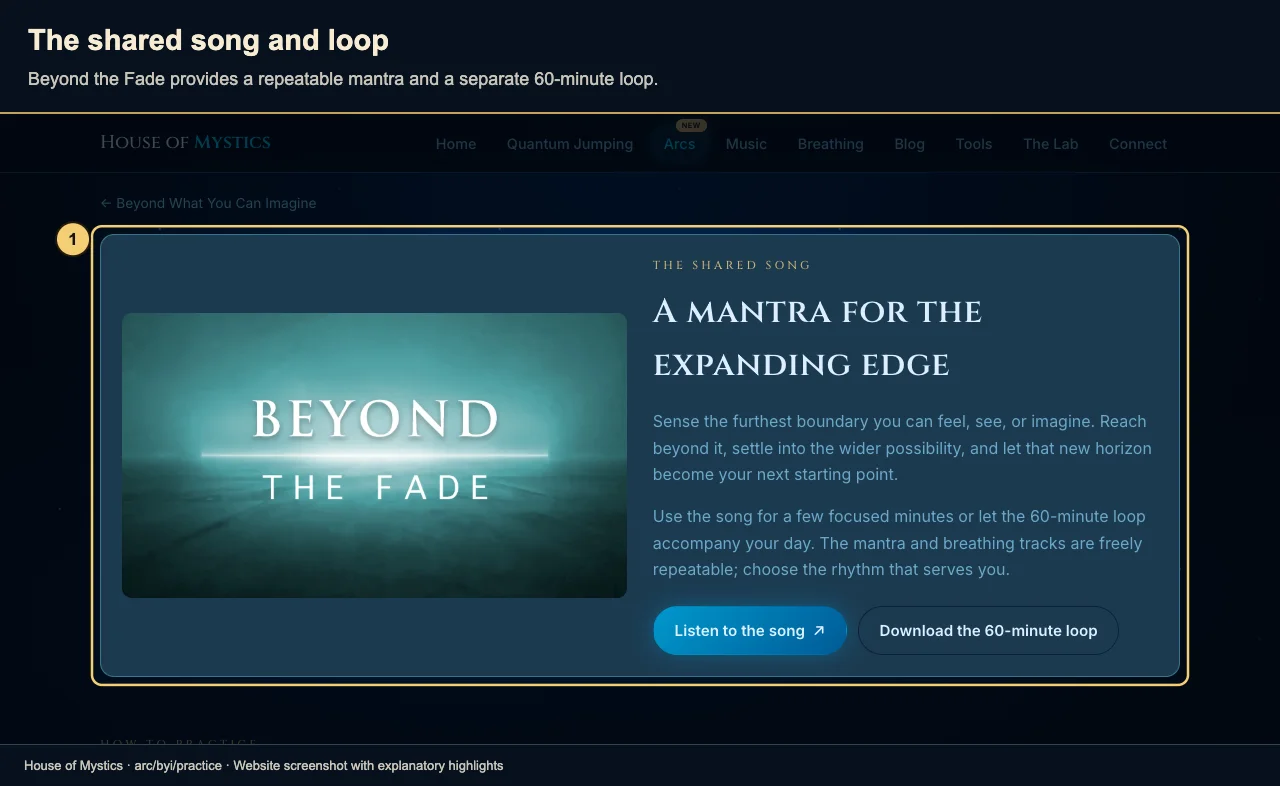Select the Arcs navigation item
Image resolution: width=1280 pixels, height=786 pixels.
tap(679, 144)
